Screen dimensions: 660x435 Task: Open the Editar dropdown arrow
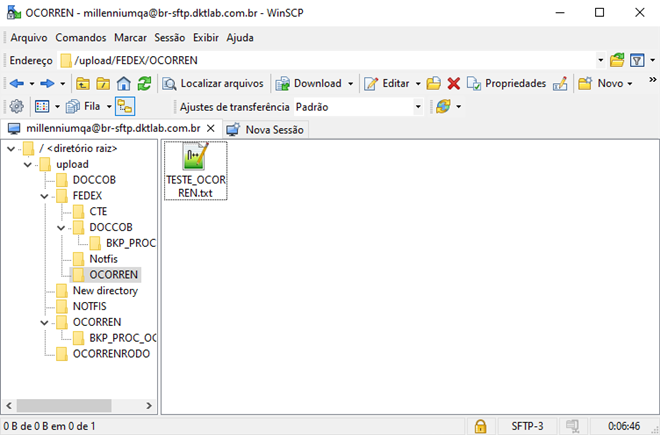[418, 84]
